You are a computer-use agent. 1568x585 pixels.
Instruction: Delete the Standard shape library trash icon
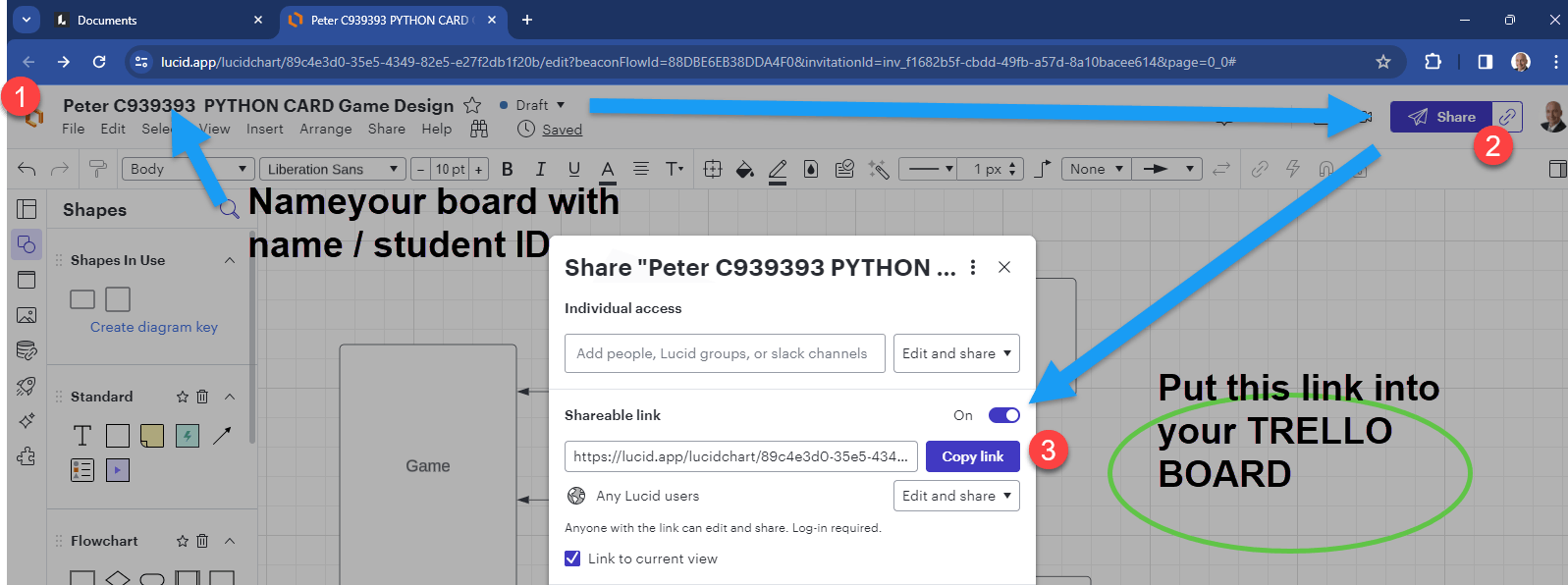point(202,397)
